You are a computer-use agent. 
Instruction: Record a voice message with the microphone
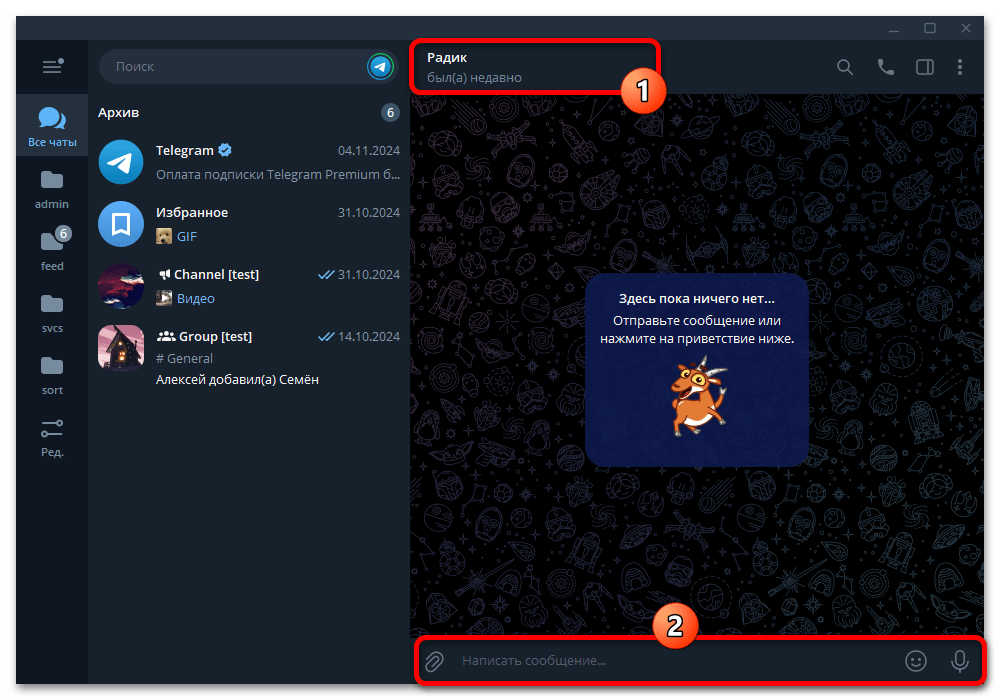pyautogui.click(x=959, y=661)
